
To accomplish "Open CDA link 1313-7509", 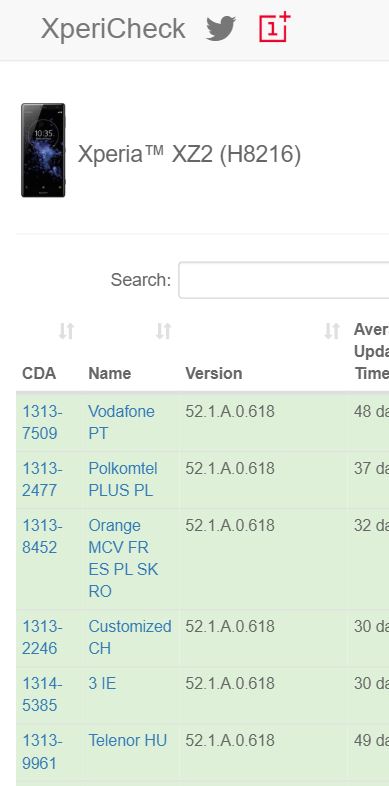I will coord(42,422).
